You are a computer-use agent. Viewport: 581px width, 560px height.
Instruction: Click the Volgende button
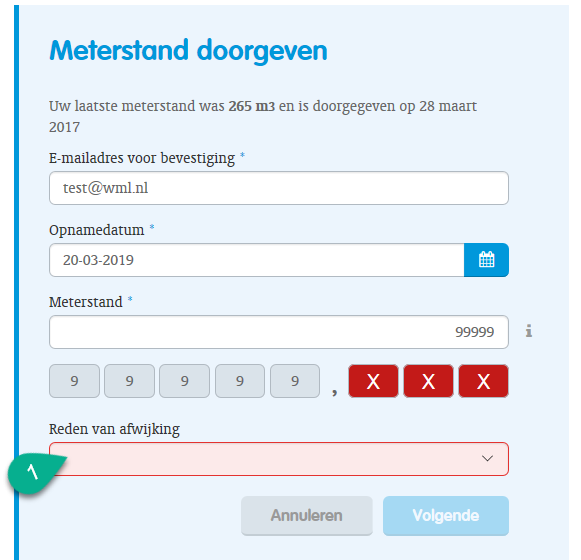pyautogui.click(x=446, y=516)
